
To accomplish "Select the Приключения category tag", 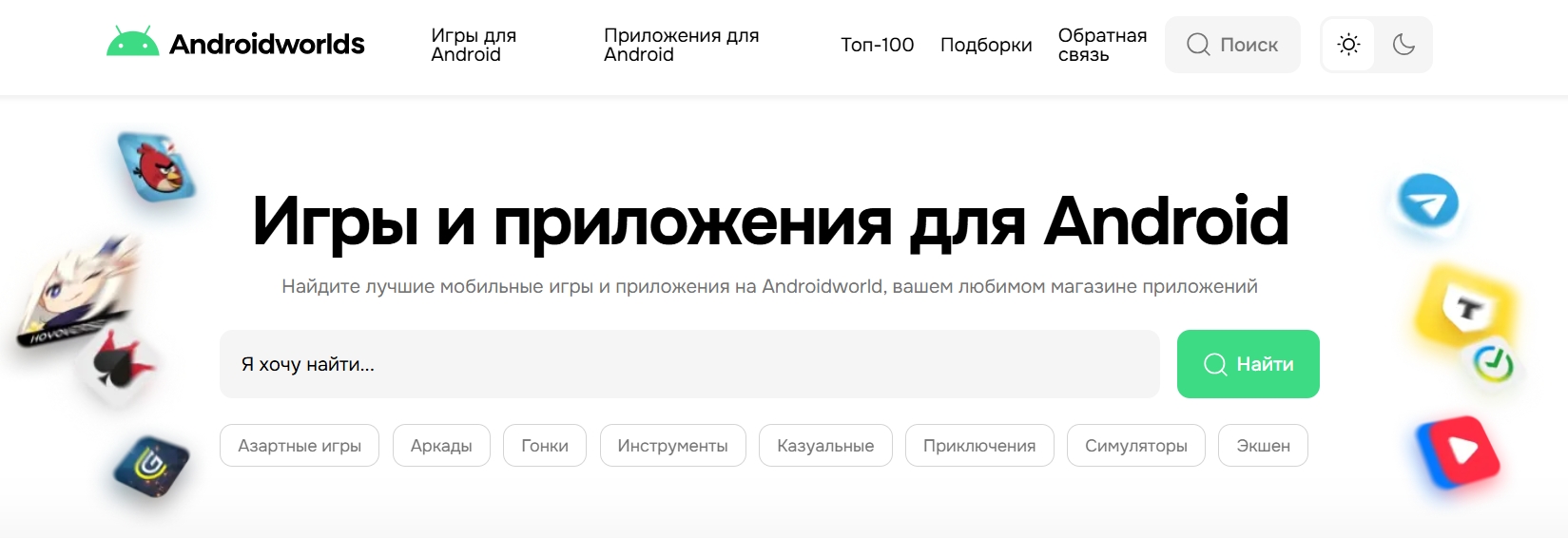I will pos(979,446).
